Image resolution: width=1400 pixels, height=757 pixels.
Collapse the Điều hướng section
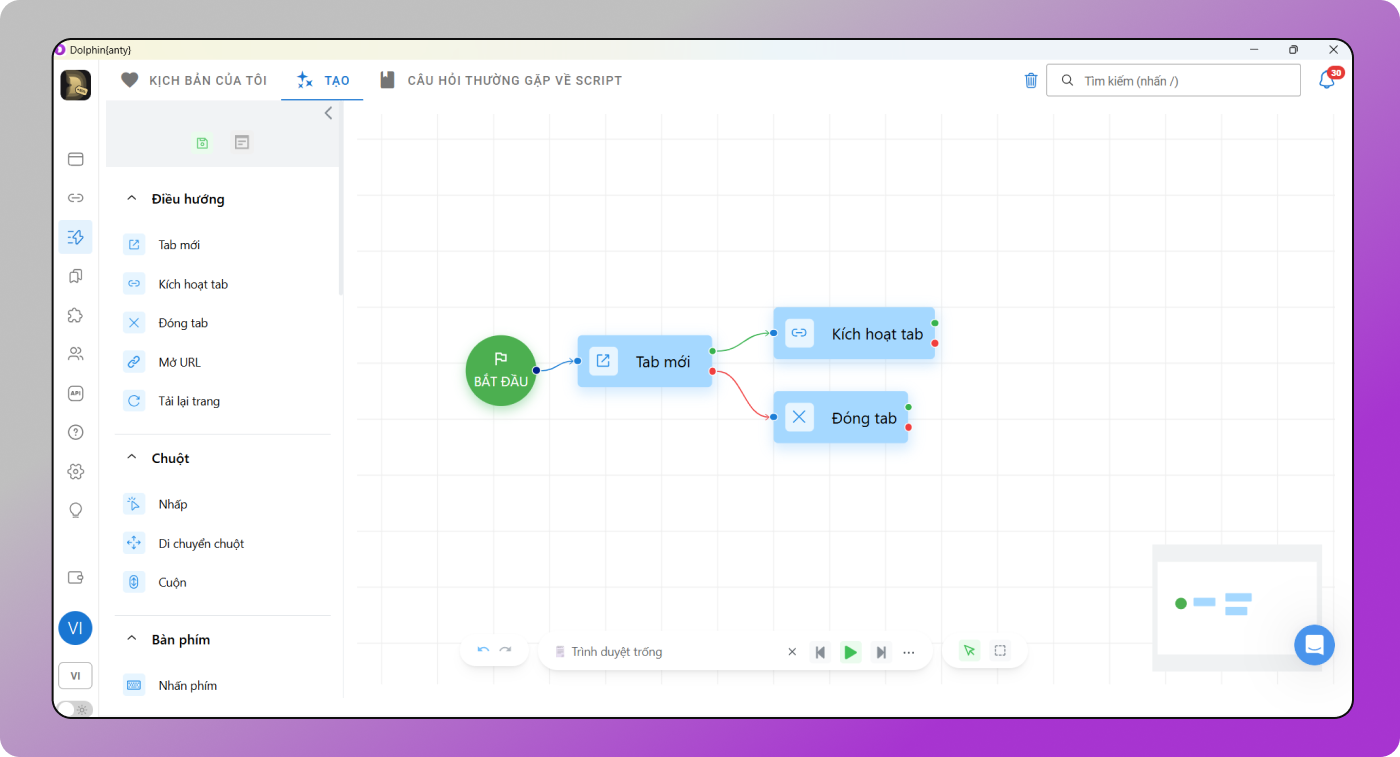pos(131,199)
